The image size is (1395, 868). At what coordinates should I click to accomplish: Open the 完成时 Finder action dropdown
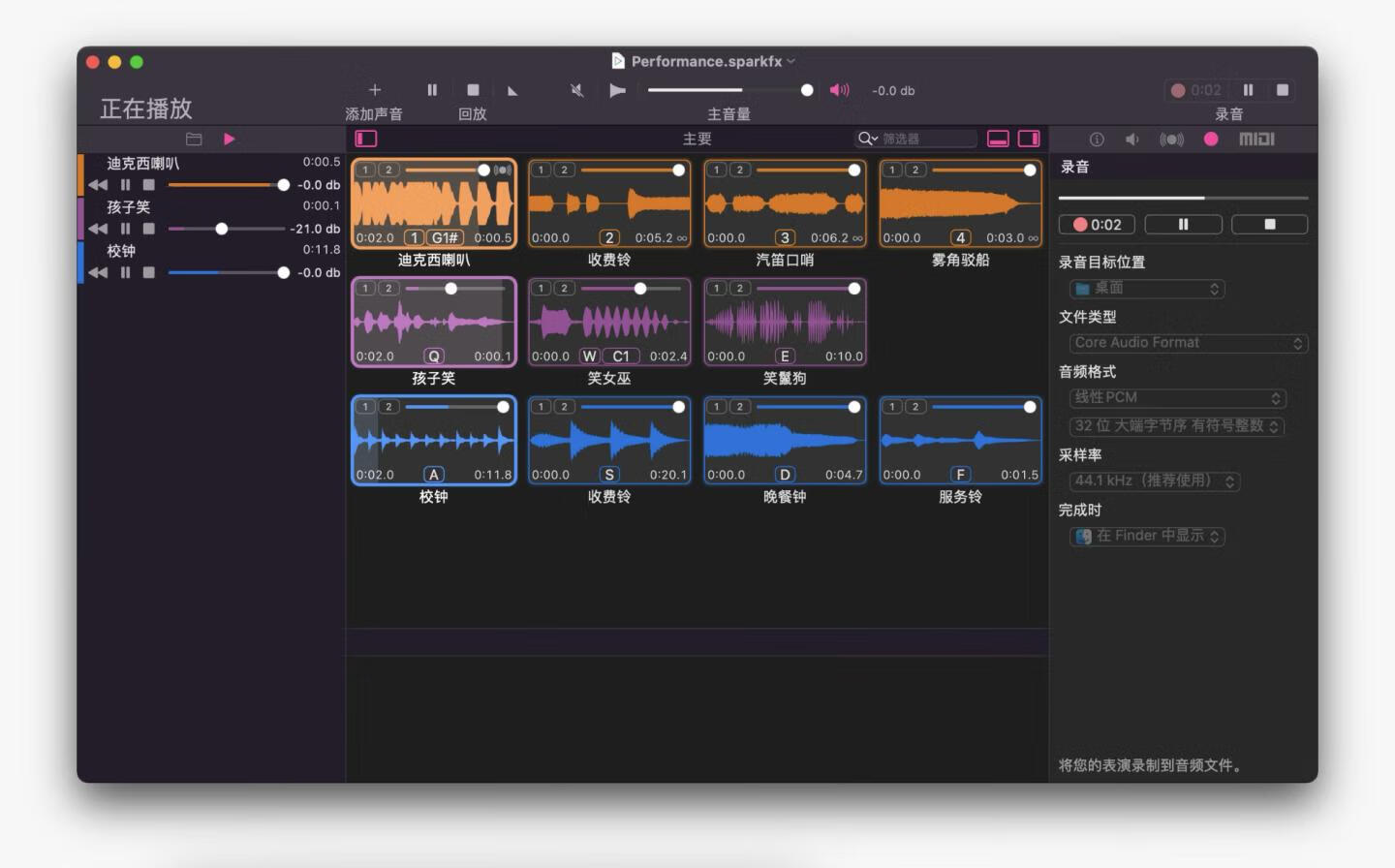[x=1148, y=537]
